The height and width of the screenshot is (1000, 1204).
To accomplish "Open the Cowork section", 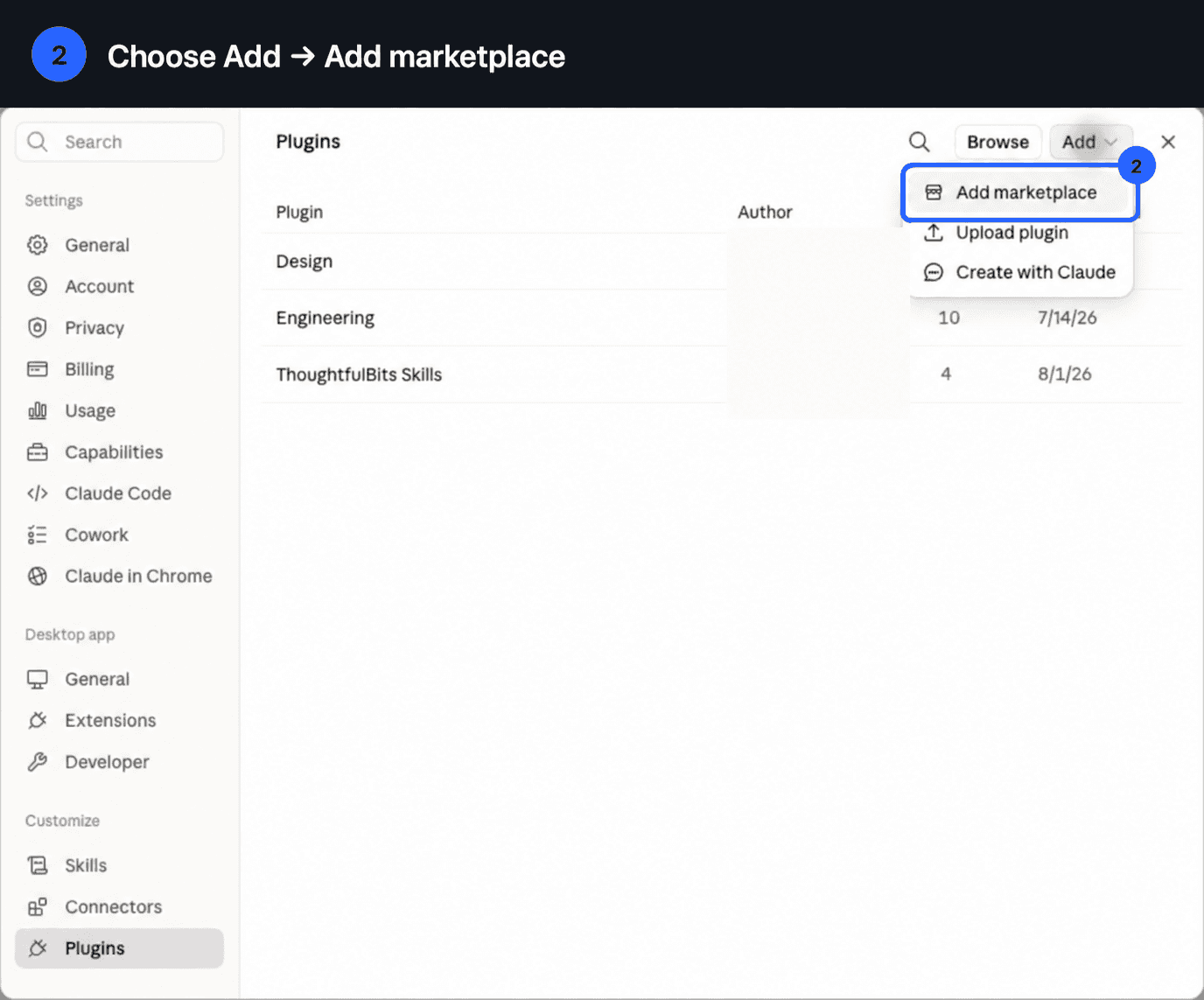I will point(120,535).
